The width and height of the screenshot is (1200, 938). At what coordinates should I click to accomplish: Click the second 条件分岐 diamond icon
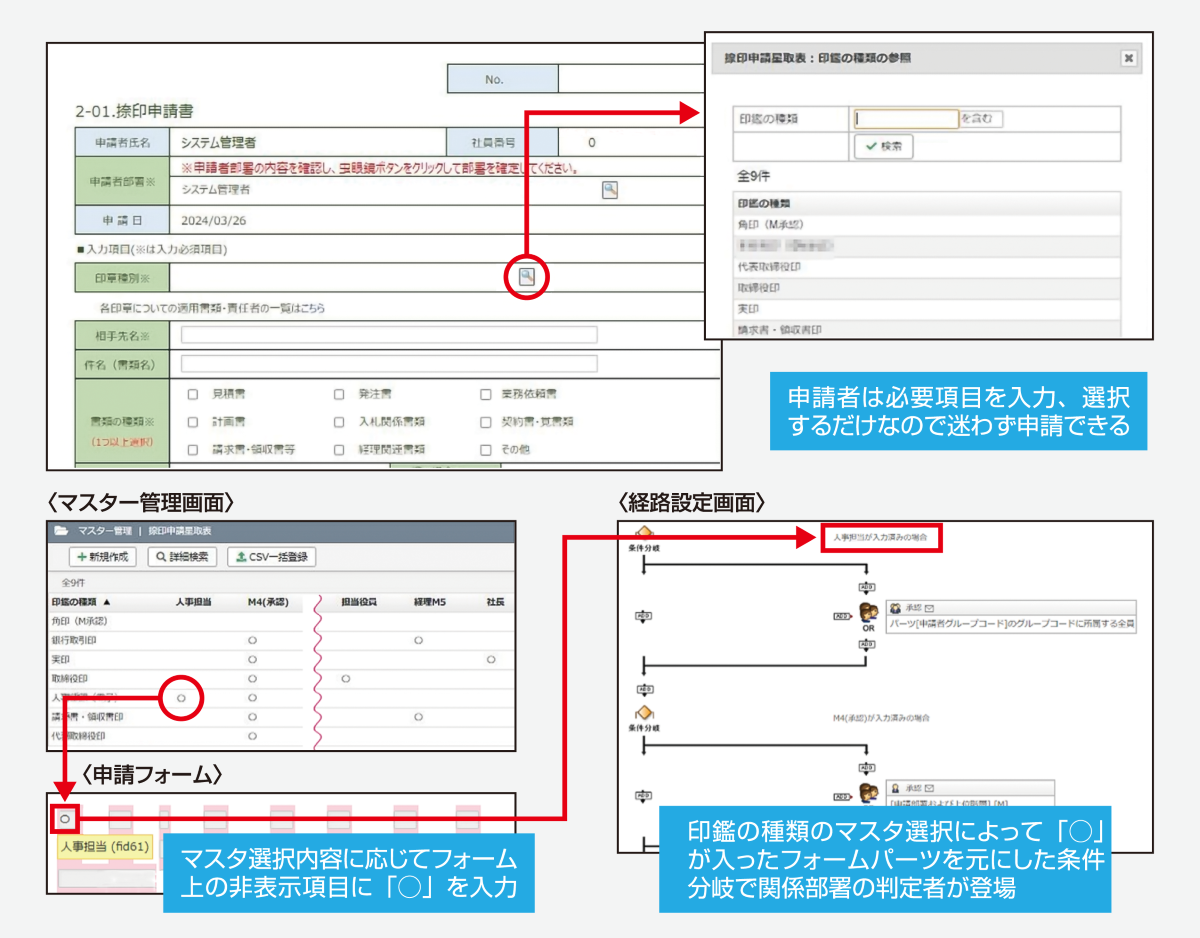(x=644, y=713)
